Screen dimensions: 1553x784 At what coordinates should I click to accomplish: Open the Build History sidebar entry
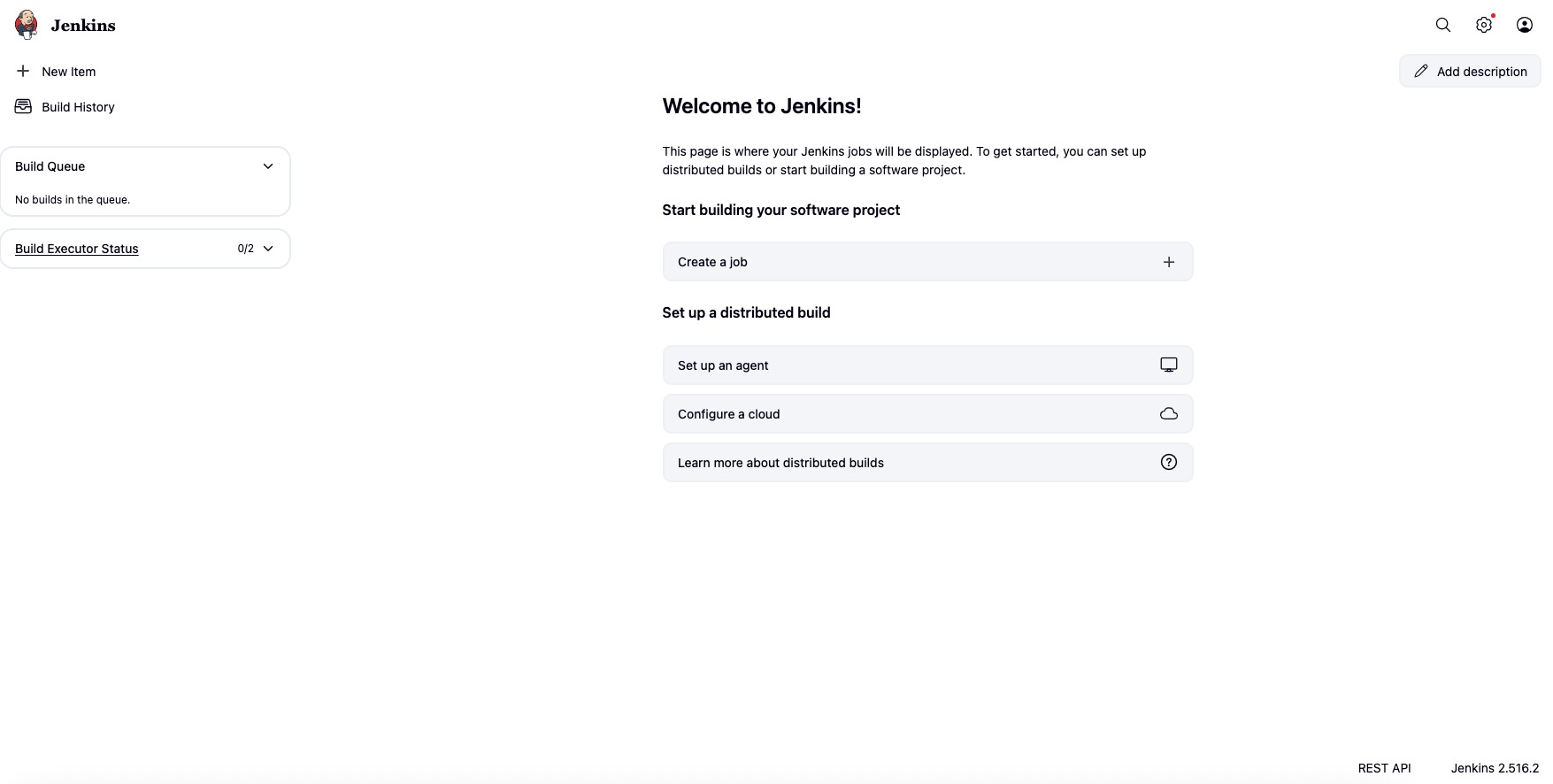[78, 107]
